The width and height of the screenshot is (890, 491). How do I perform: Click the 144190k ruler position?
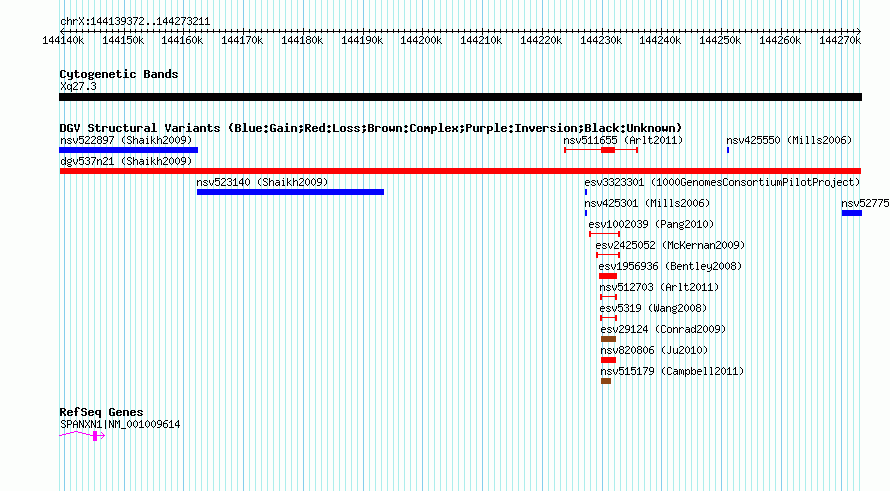[362, 40]
